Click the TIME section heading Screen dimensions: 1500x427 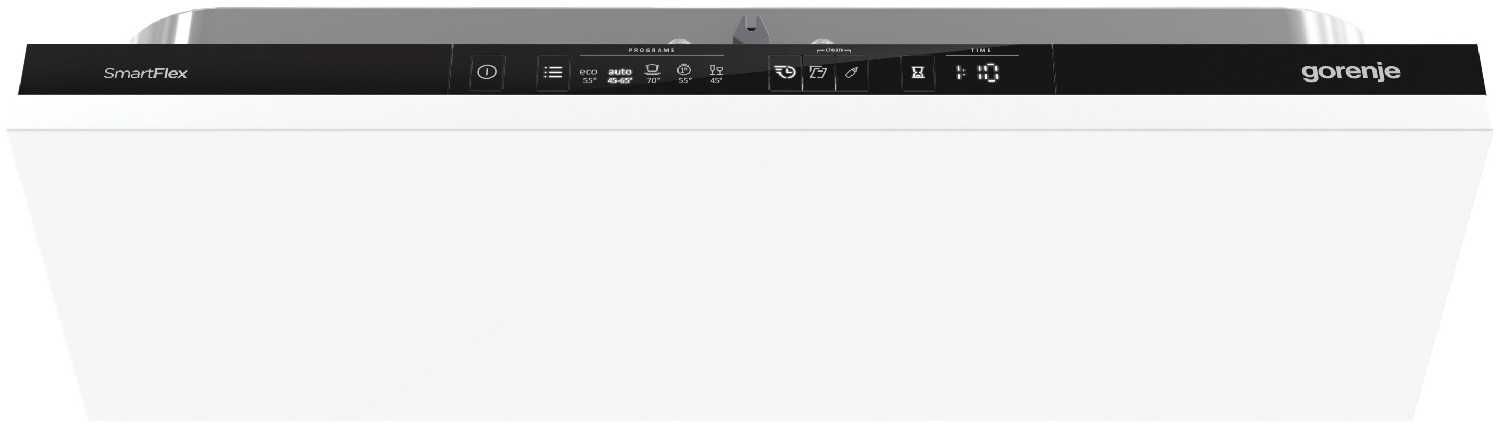click(x=979, y=50)
